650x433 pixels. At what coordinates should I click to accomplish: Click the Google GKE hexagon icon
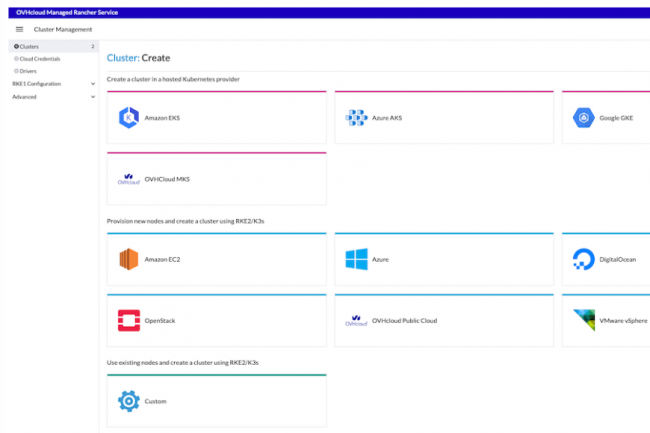point(584,118)
